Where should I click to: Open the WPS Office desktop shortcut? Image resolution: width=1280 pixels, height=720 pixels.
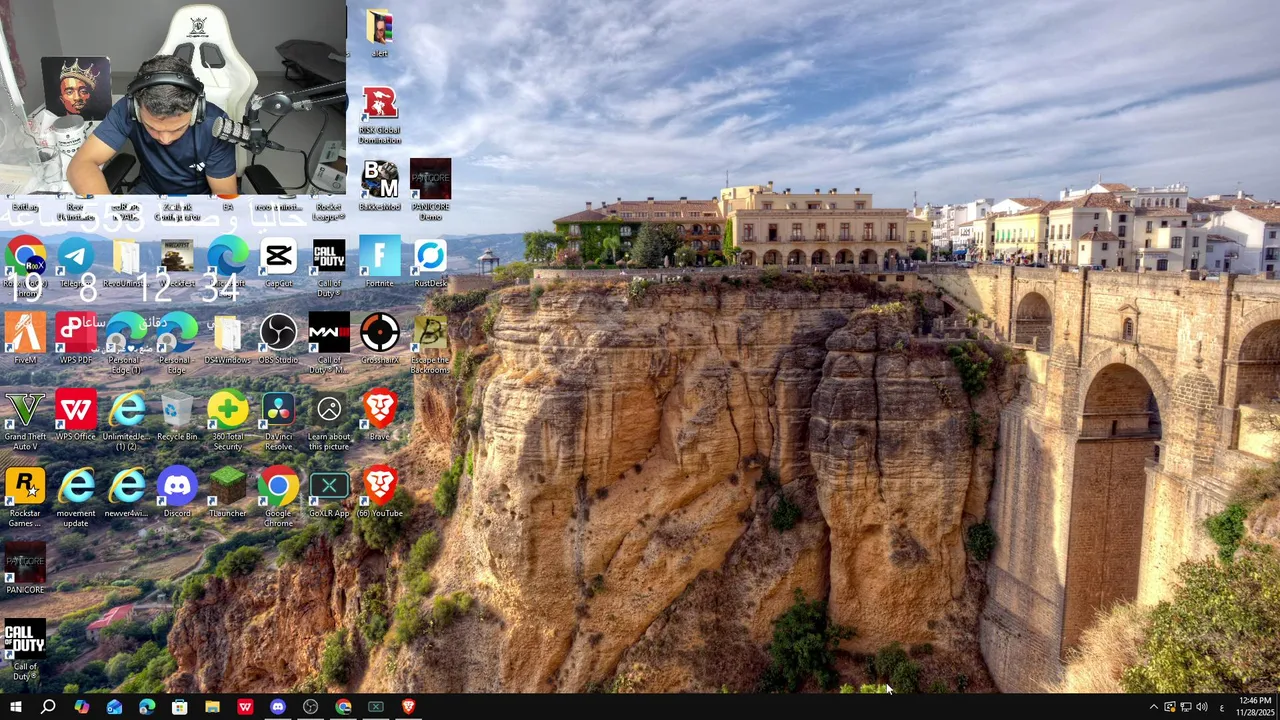coord(76,416)
